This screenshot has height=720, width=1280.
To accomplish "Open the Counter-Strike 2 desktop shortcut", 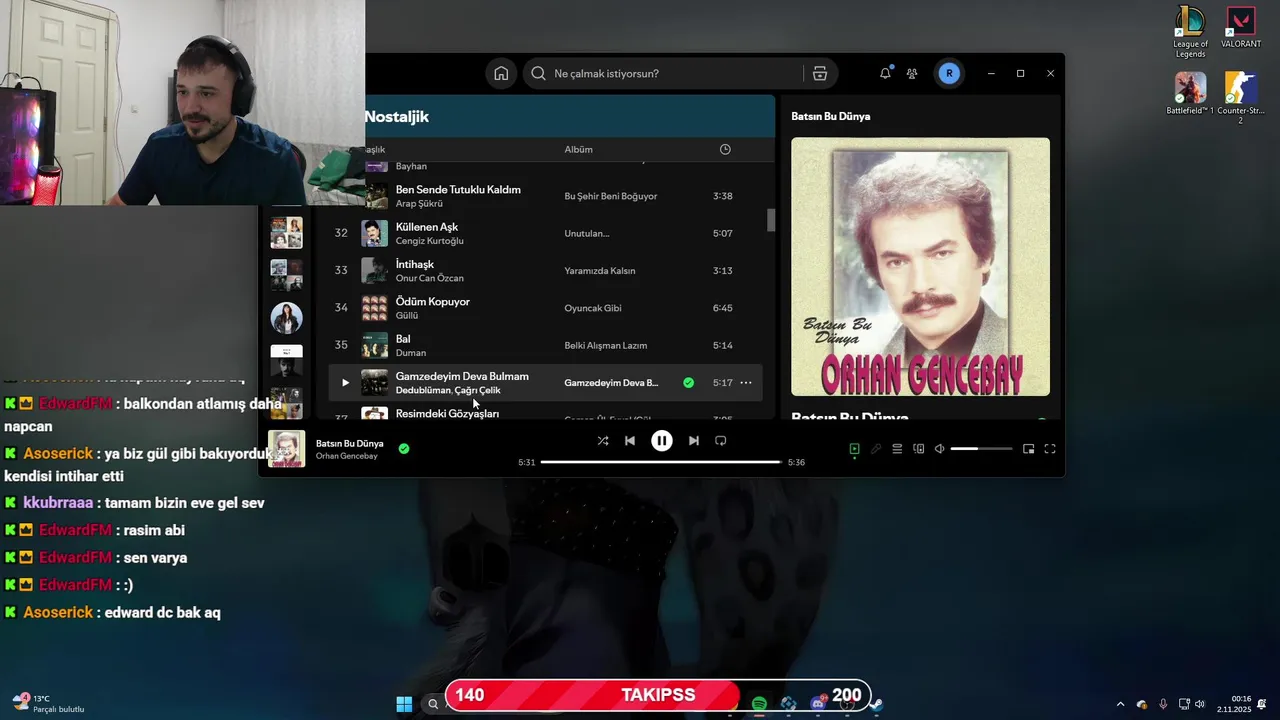I will coord(1241,98).
